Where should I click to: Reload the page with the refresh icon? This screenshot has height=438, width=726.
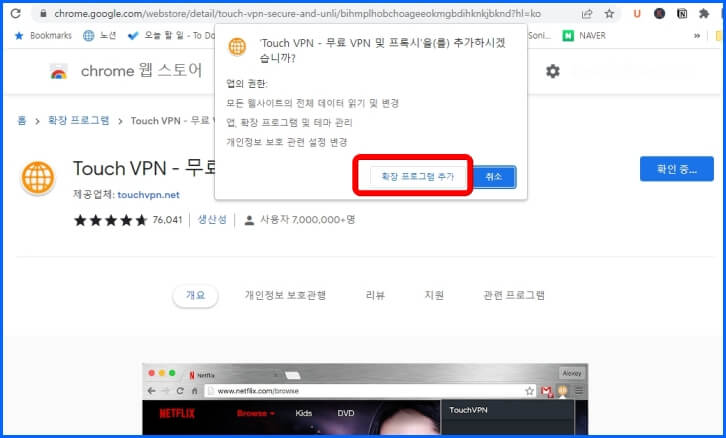click(x=16, y=13)
